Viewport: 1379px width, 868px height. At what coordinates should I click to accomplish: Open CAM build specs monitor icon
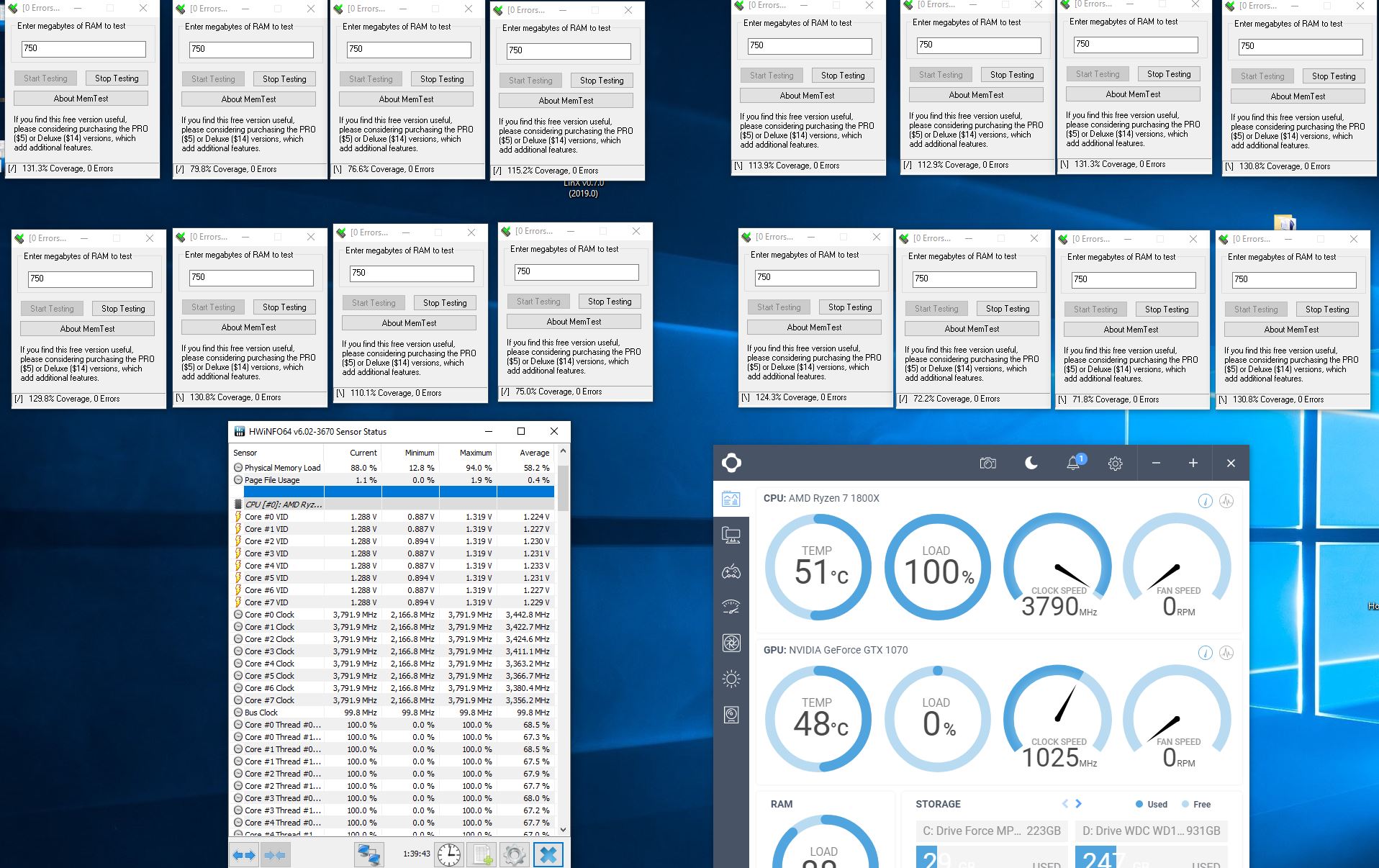(x=731, y=535)
